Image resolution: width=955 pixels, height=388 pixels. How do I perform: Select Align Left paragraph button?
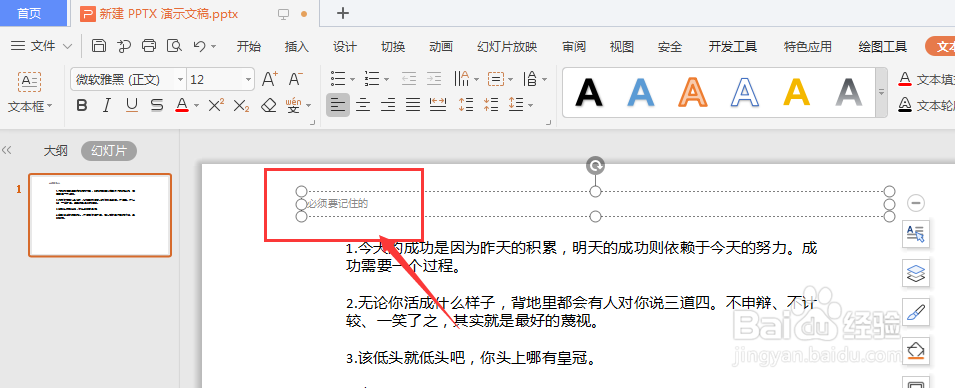pos(338,105)
